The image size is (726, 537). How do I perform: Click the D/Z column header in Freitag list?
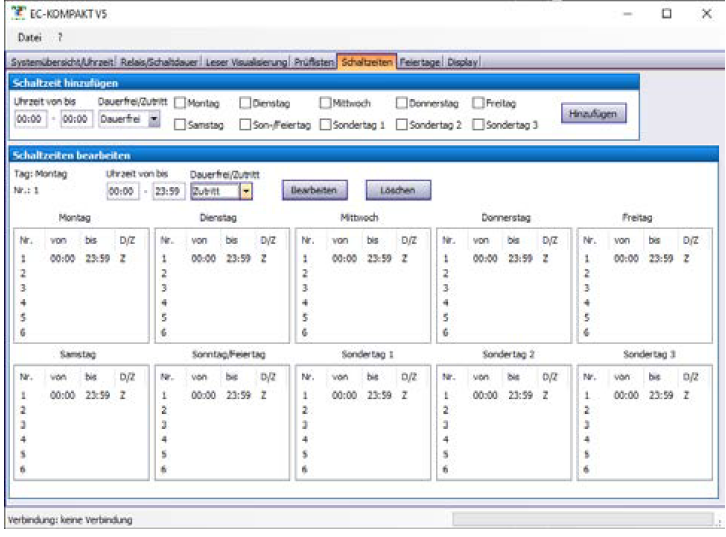coord(690,240)
